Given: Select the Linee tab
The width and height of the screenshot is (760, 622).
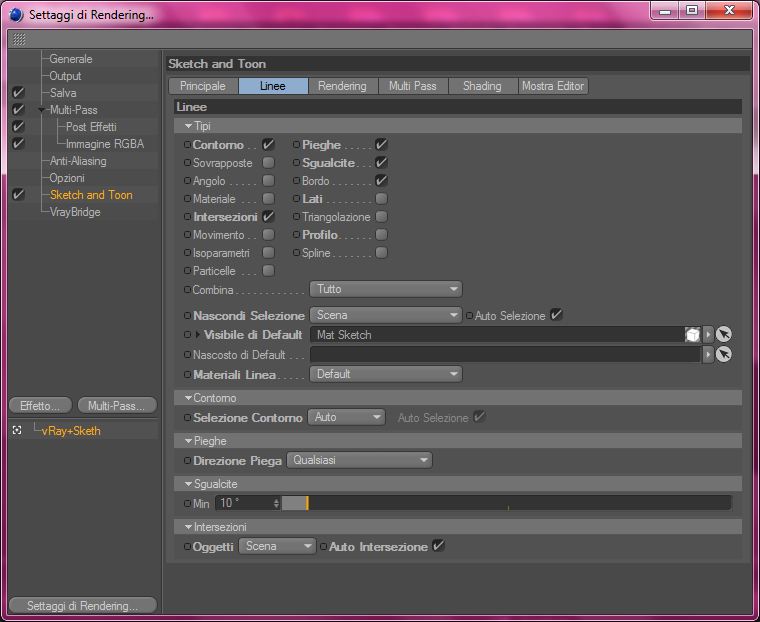Looking at the screenshot, I should click(x=273, y=86).
